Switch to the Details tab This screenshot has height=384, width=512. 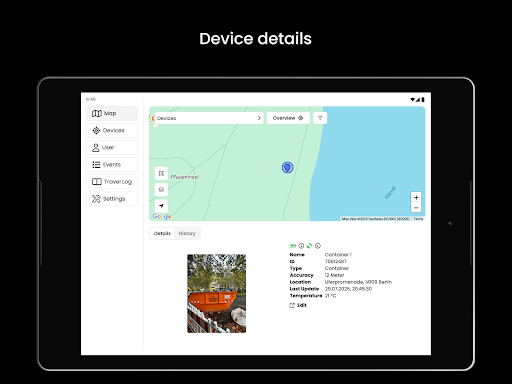[x=162, y=233]
